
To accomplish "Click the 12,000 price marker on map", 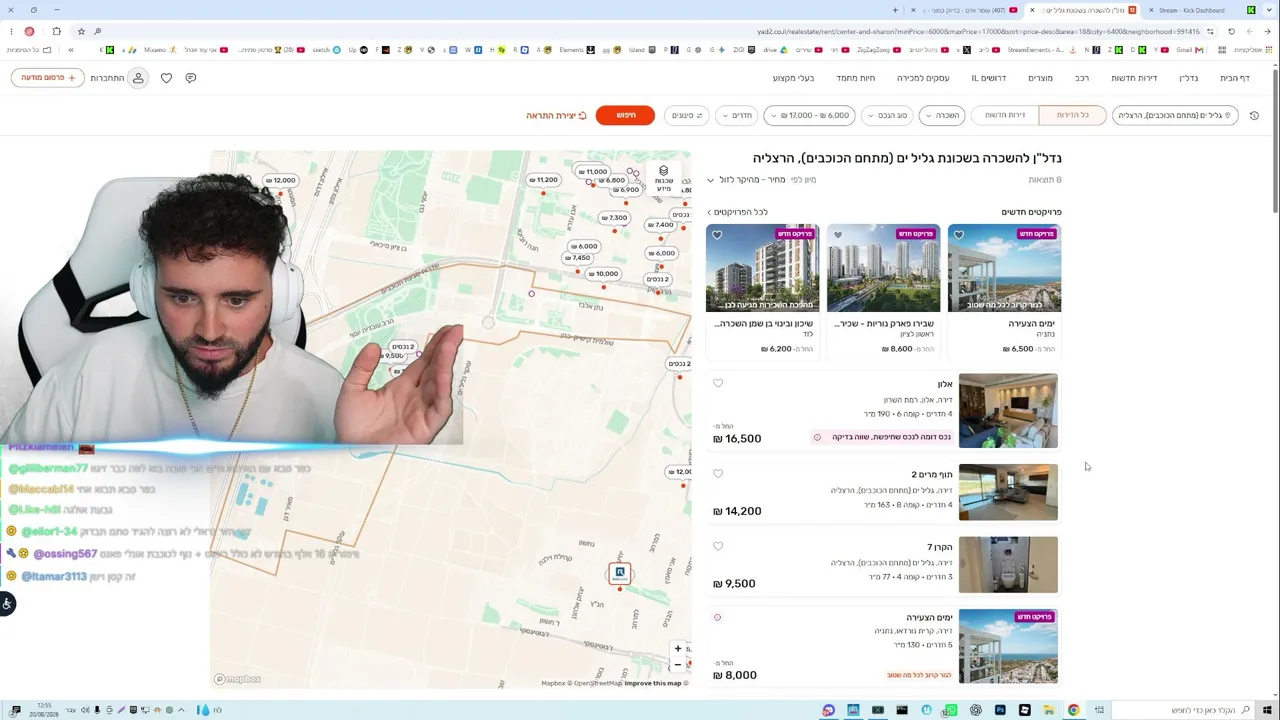I will [x=280, y=181].
